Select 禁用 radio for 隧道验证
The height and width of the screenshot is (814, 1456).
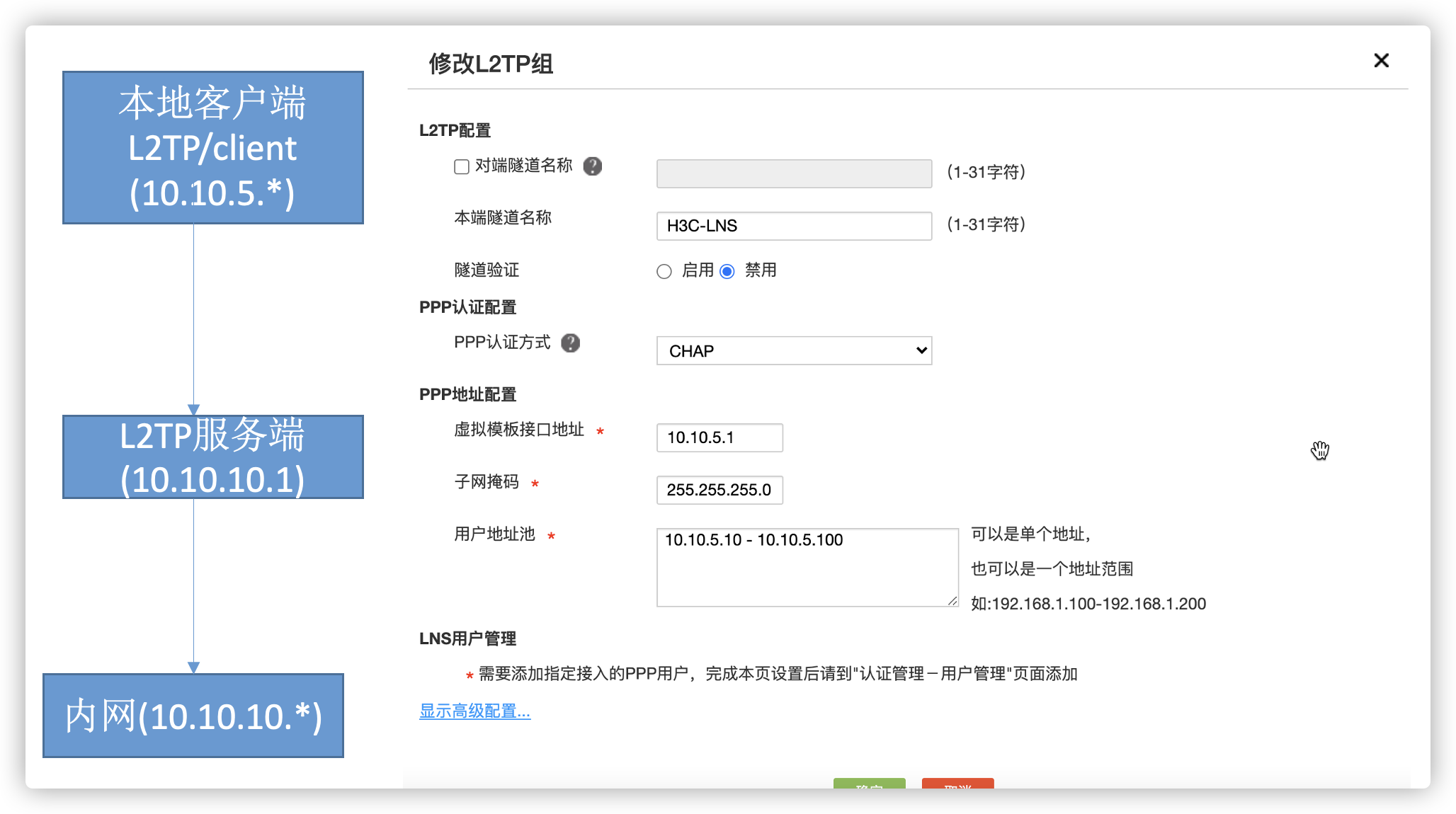tap(727, 272)
